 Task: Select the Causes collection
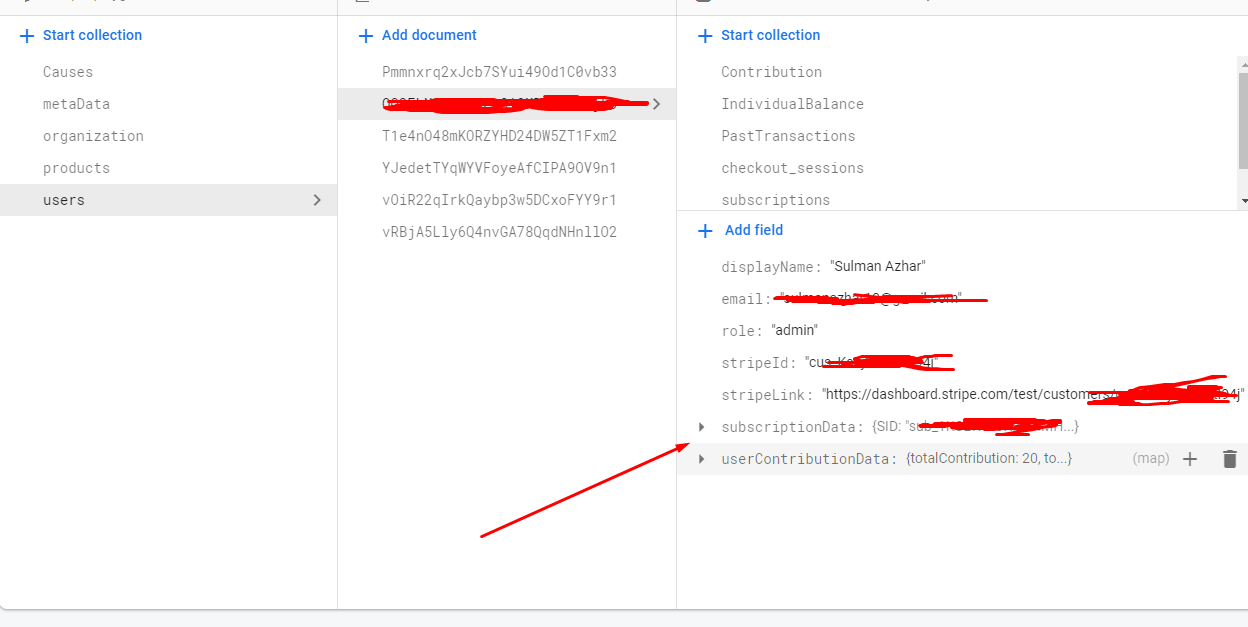(x=67, y=71)
